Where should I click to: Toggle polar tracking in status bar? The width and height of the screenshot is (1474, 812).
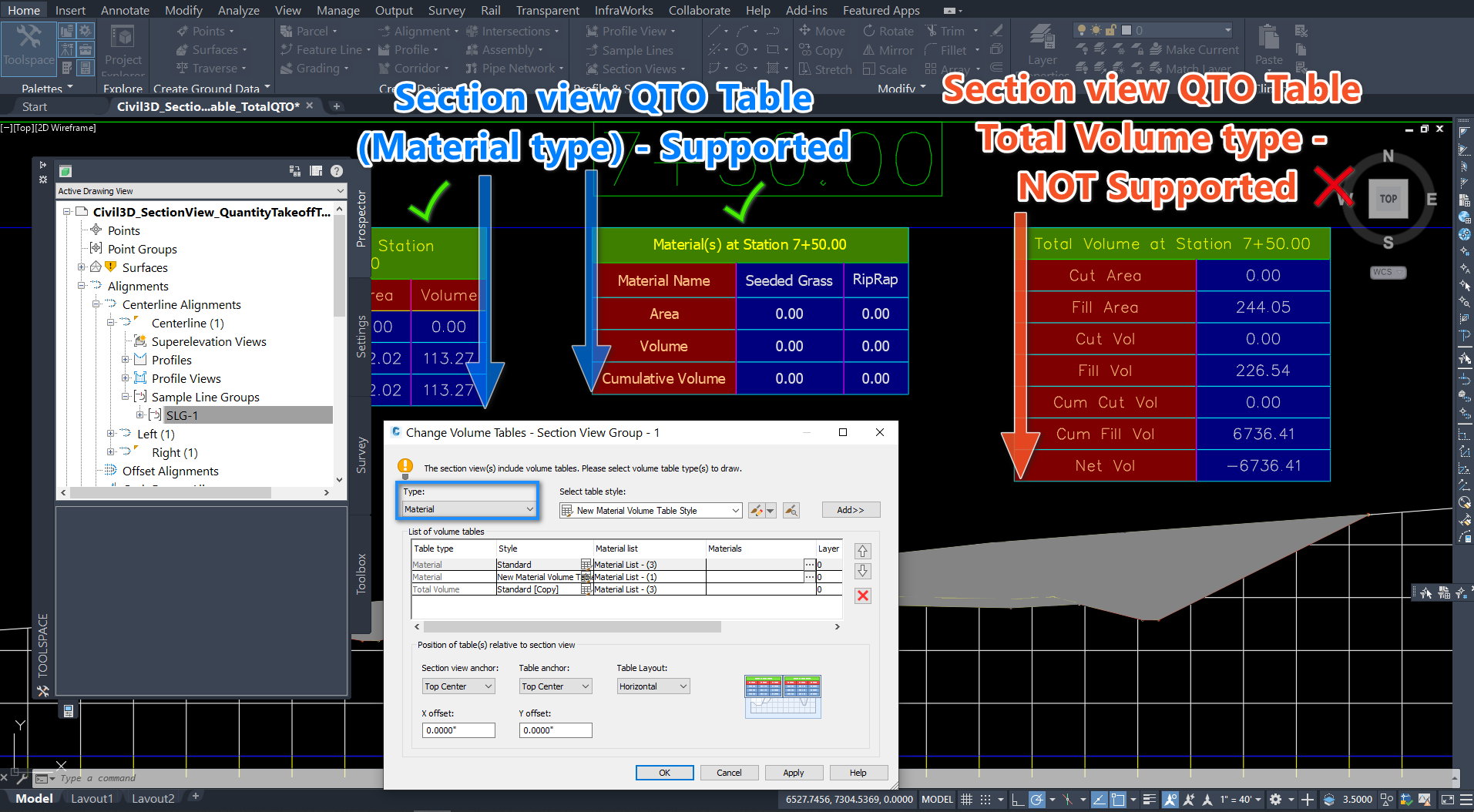click(x=1037, y=800)
